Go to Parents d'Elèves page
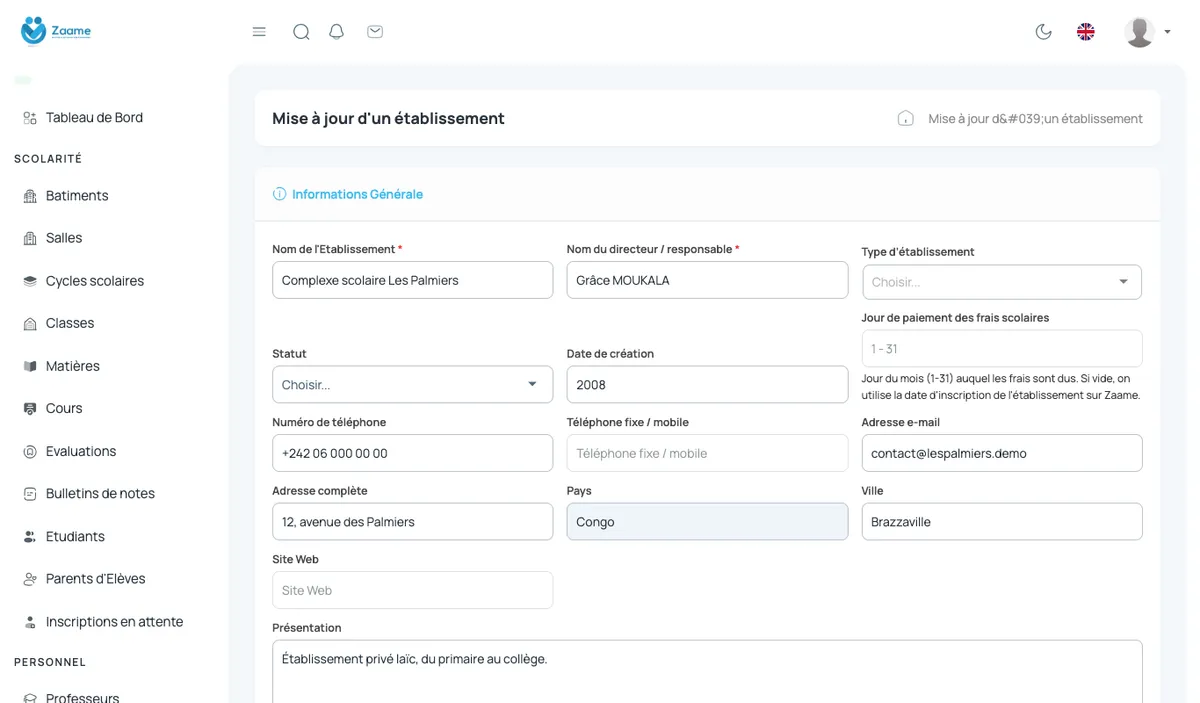The height and width of the screenshot is (703, 1200). tap(95, 579)
